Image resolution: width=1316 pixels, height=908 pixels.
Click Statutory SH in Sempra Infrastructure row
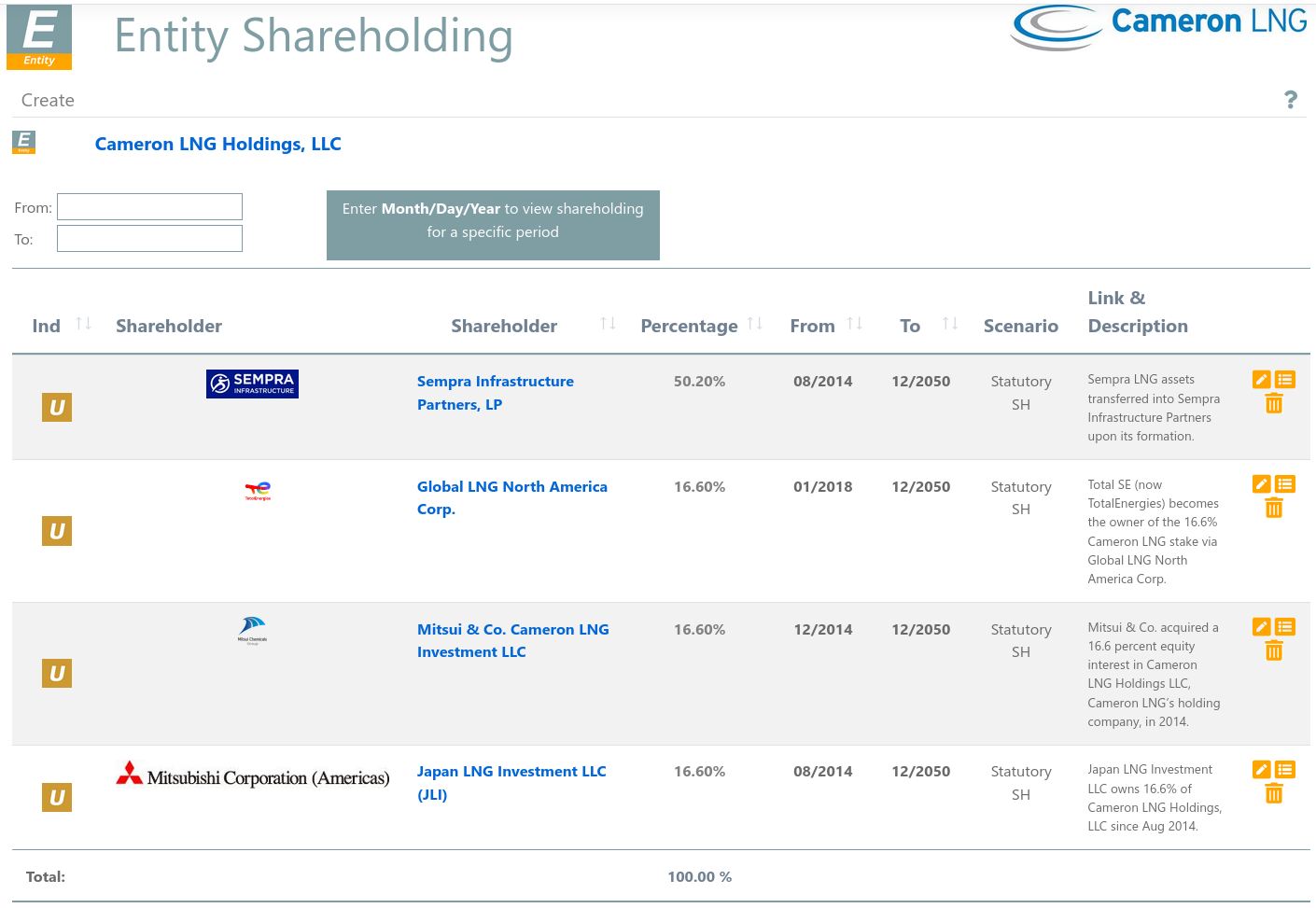[x=1021, y=393]
